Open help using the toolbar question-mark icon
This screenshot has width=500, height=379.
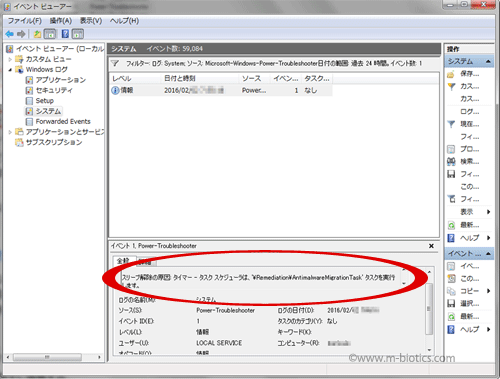[65, 34]
